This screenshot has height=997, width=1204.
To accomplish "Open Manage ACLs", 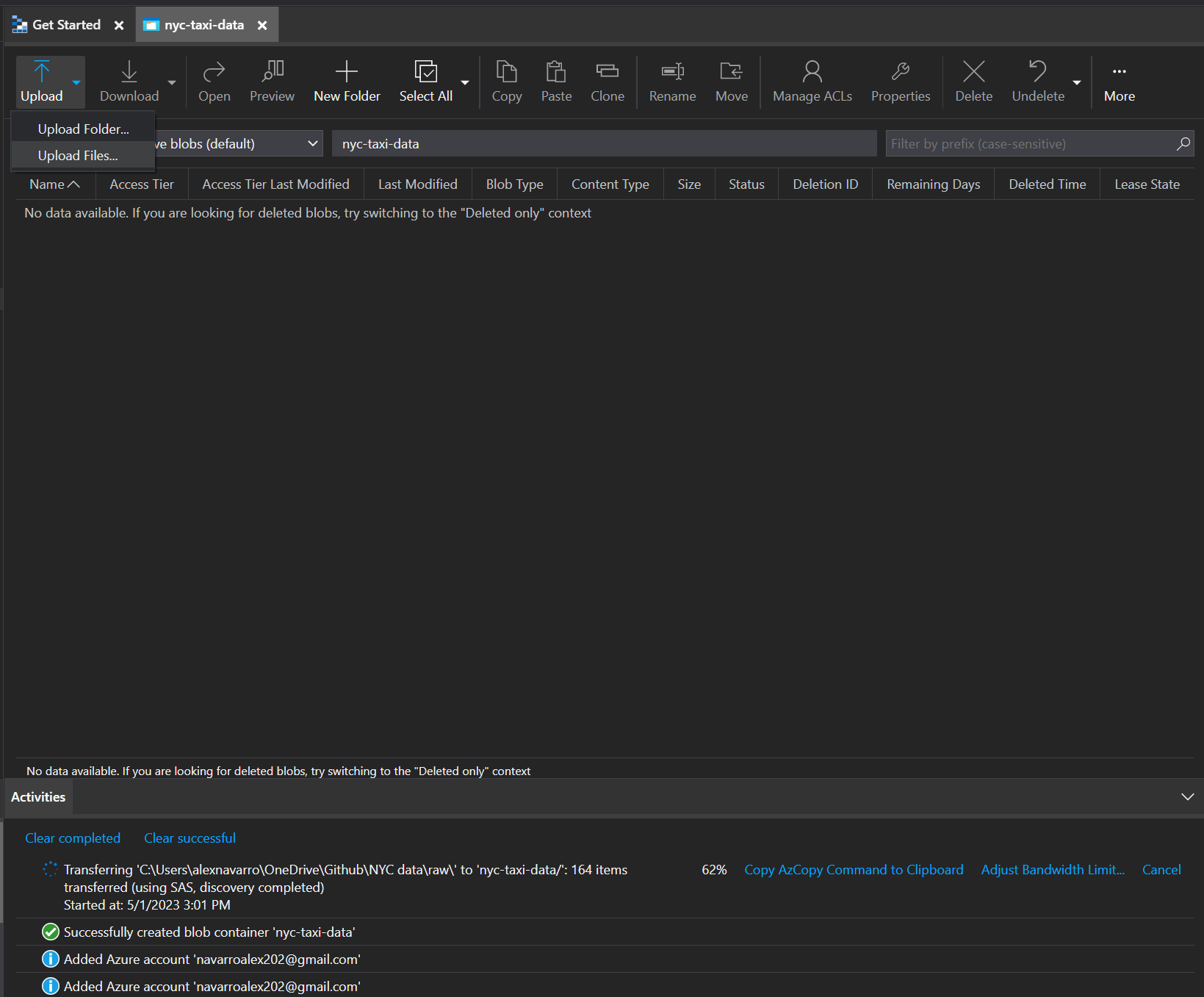I will click(812, 82).
